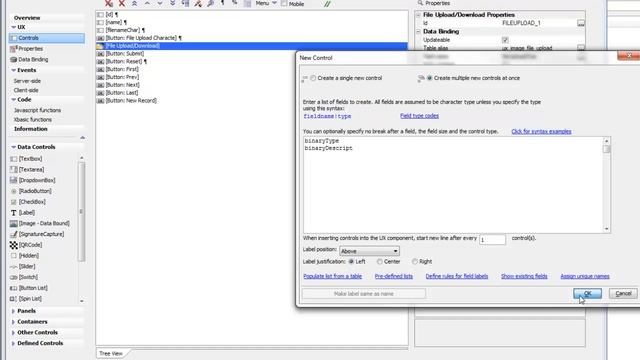Choose Left label justification

(x=351, y=262)
